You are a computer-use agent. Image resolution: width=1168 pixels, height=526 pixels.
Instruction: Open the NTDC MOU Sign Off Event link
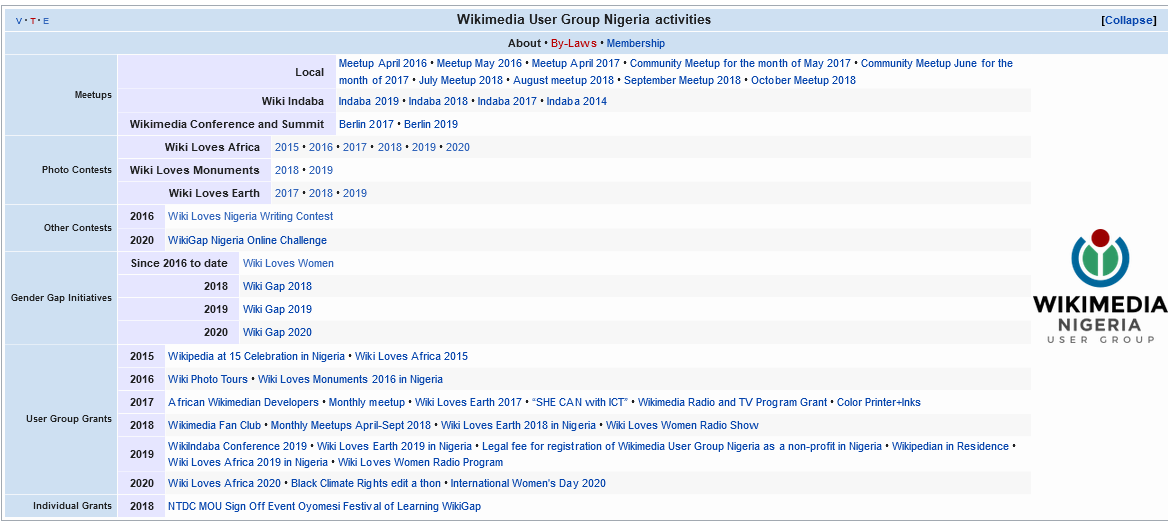pos(324,506)
